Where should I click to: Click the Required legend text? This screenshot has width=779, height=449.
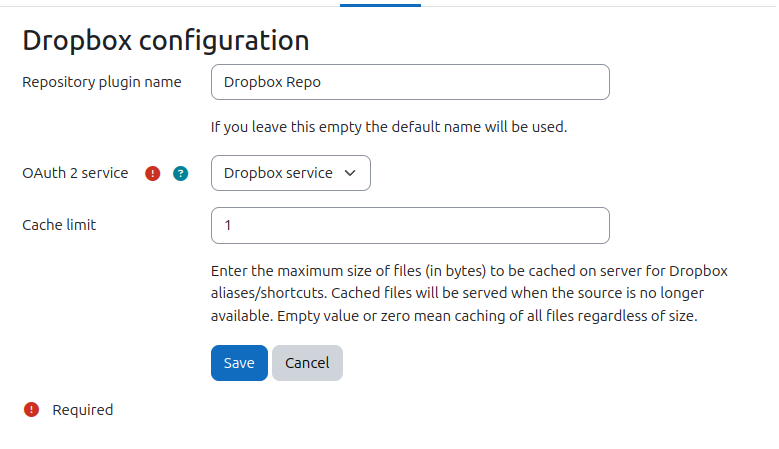pos(83,410)
